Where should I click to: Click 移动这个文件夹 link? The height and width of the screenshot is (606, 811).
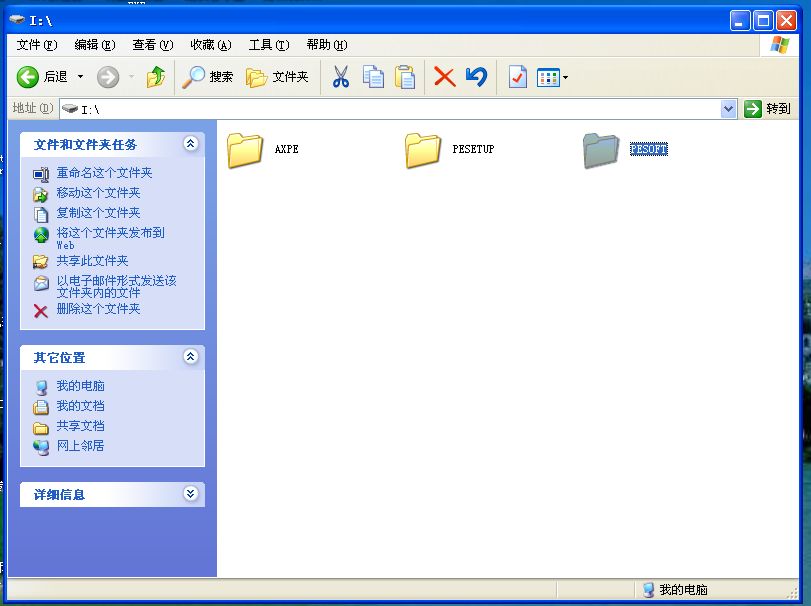(98, 193)
